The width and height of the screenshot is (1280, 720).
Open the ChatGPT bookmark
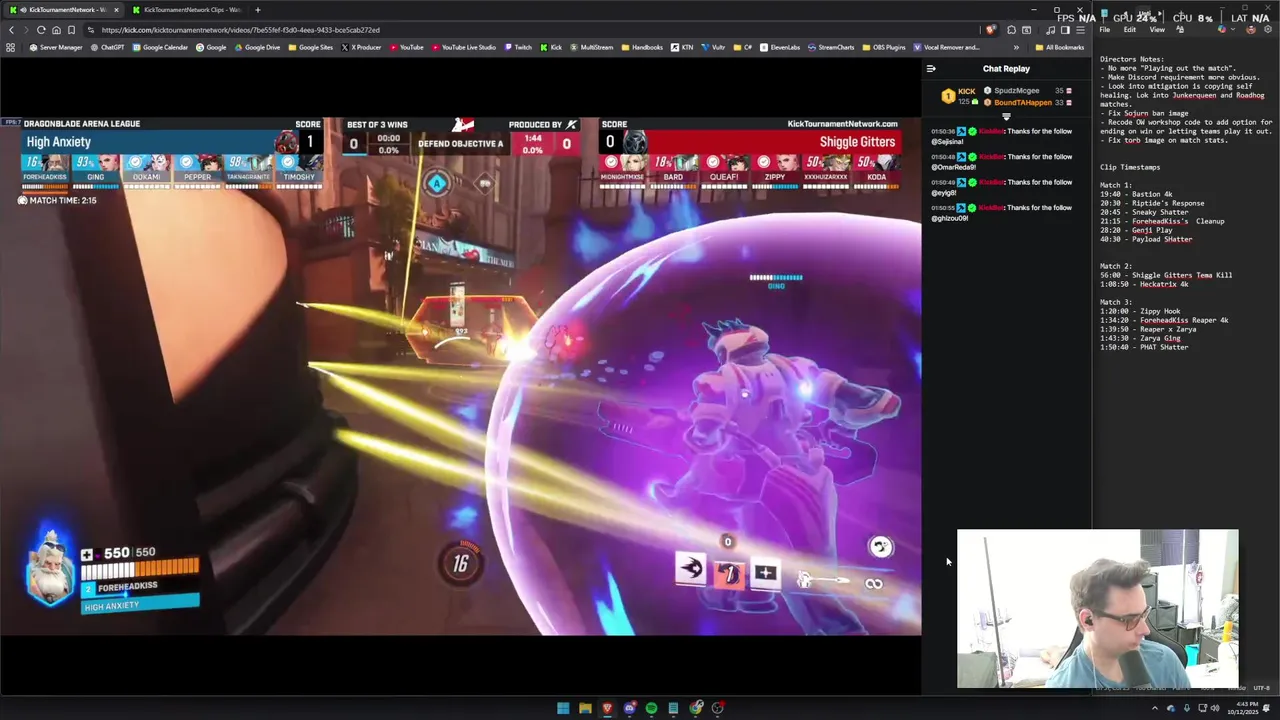(x=107, y=47)
